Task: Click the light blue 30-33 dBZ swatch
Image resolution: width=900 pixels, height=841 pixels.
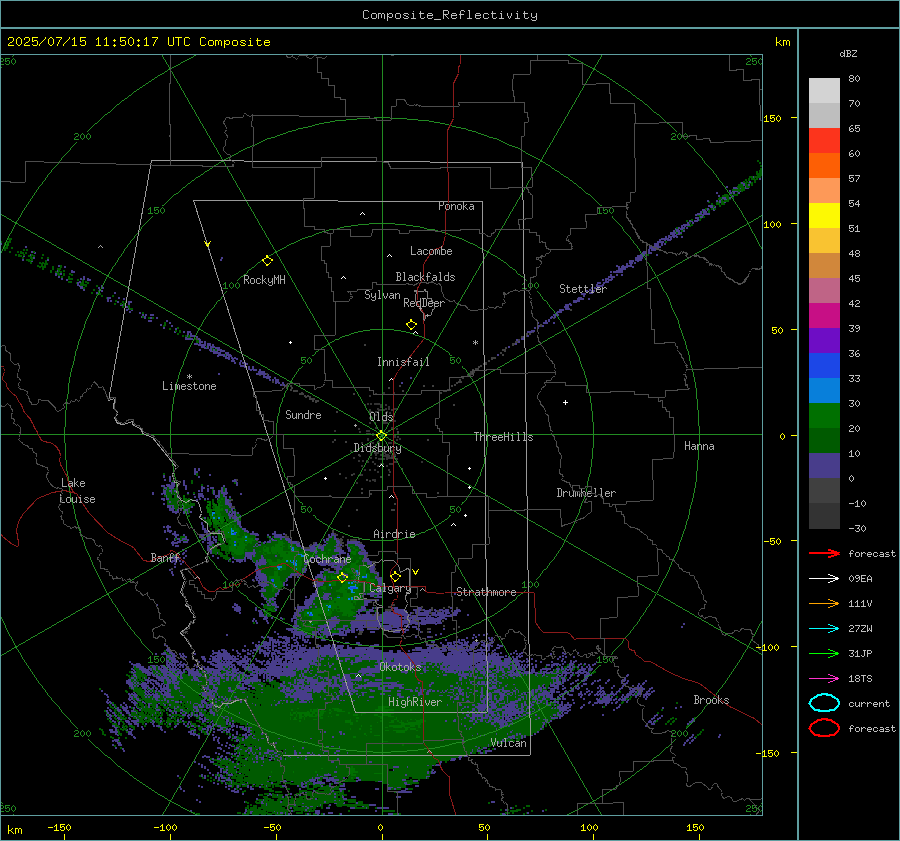Action: (x=824, y=391)
